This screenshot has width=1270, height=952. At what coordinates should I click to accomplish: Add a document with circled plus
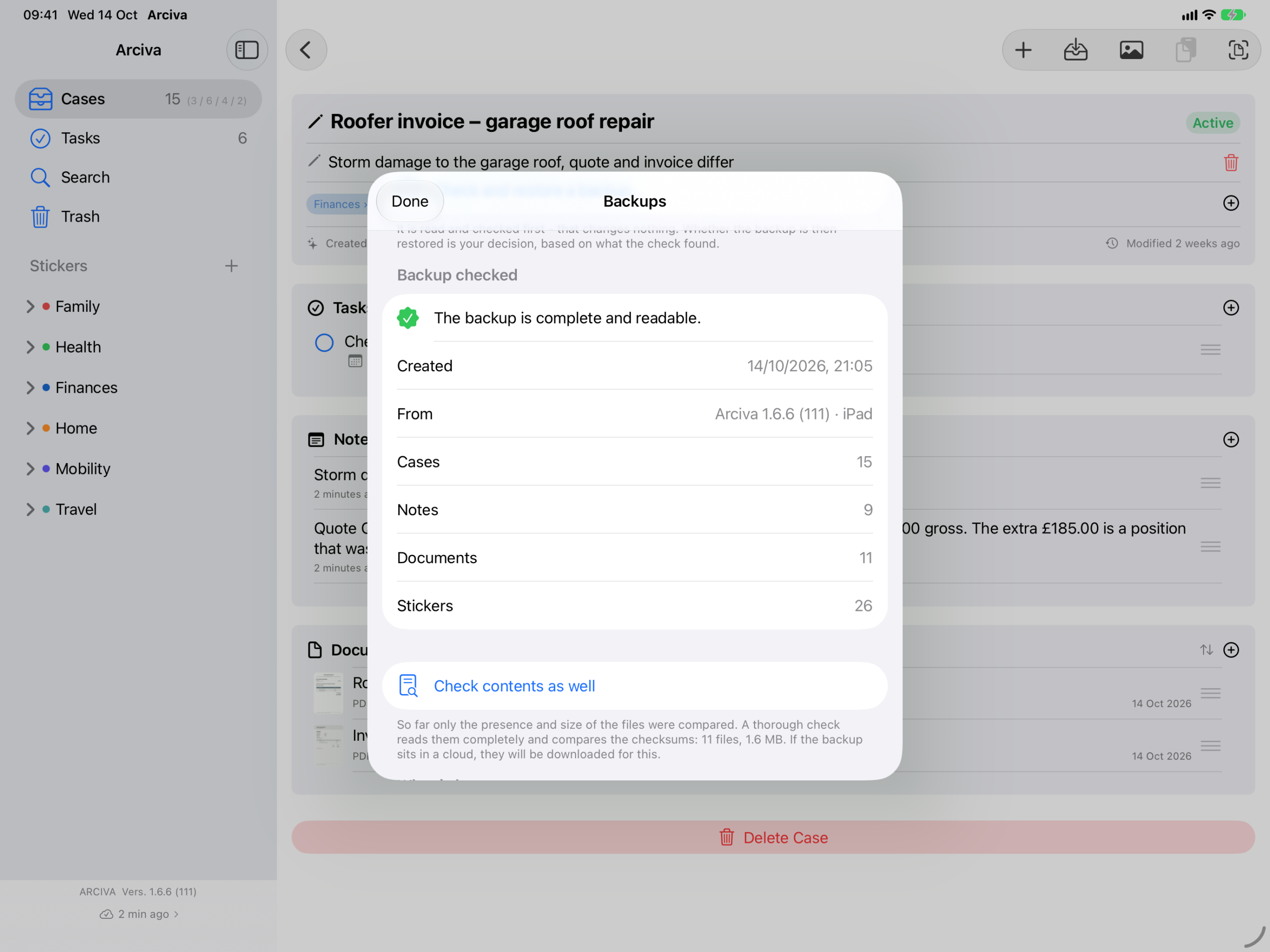click(1230, 650)
